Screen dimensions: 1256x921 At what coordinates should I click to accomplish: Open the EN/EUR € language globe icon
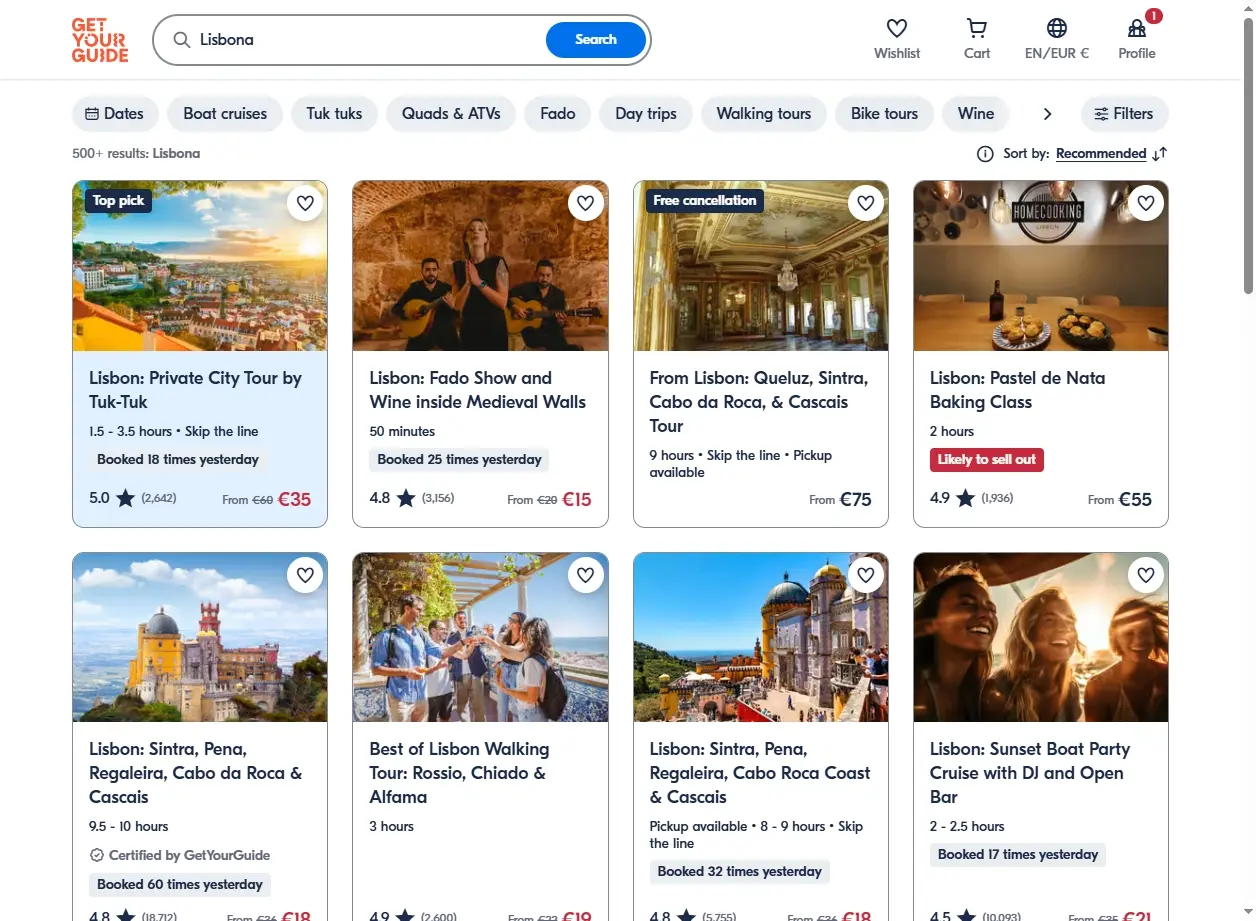(x=1057, y=29)
